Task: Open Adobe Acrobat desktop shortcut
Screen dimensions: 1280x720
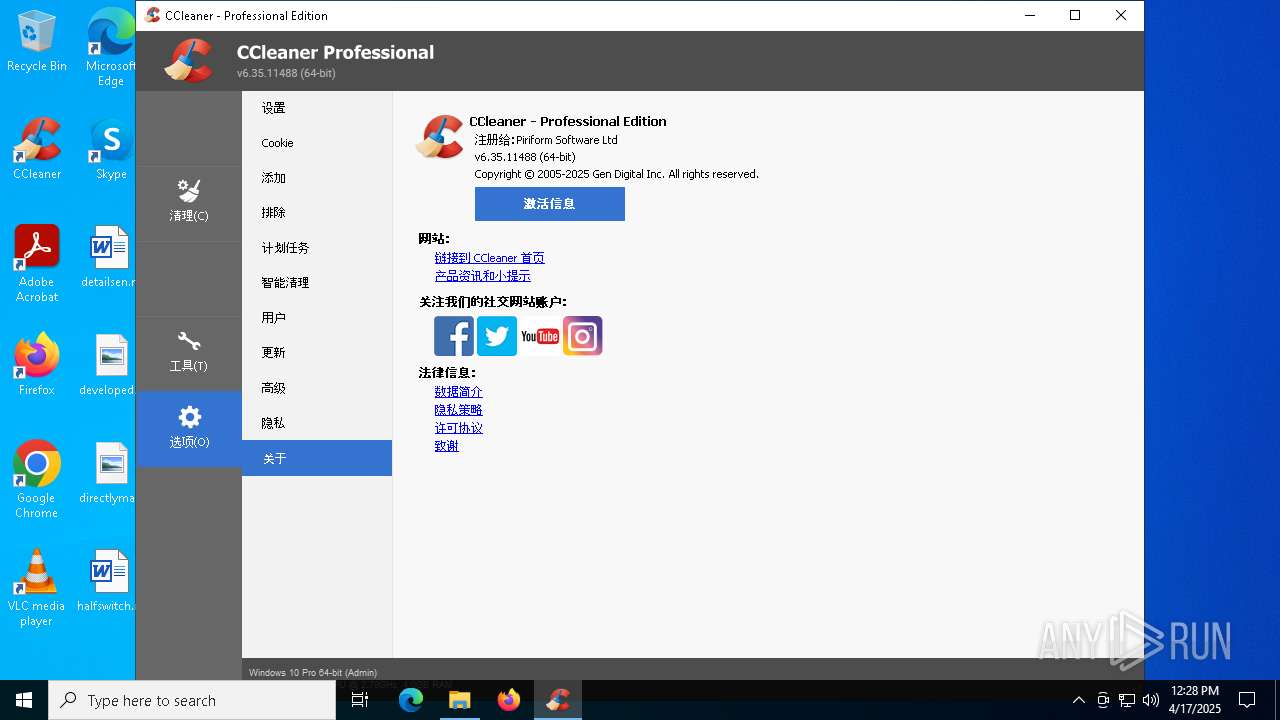Action: click(x=37, y=264)
